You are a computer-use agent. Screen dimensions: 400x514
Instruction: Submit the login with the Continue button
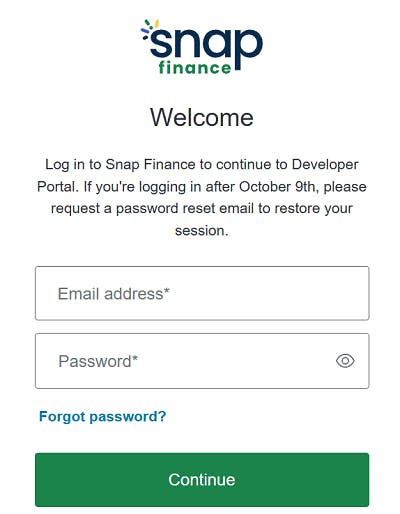point(202,480)
